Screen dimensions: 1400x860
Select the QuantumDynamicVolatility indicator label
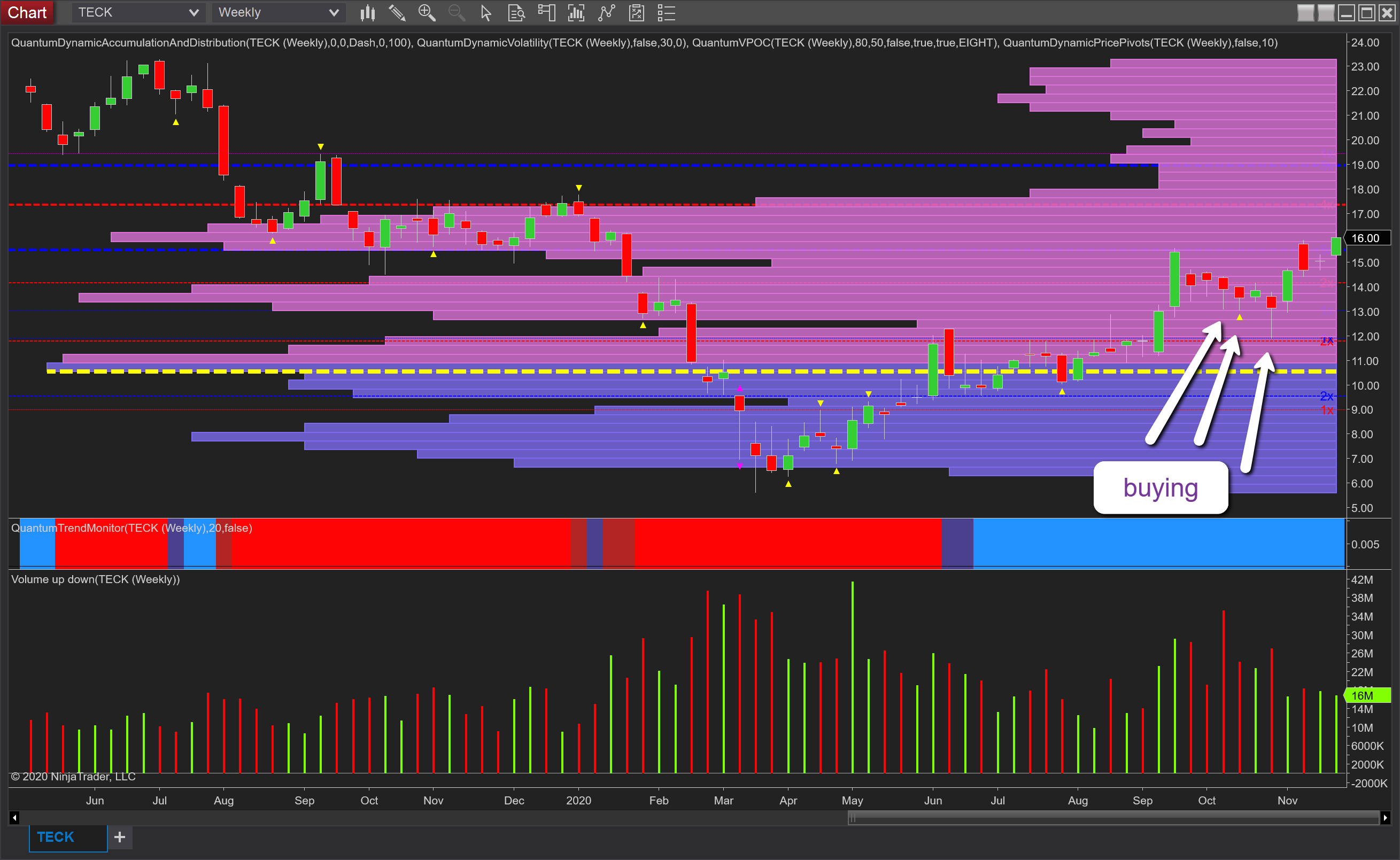tap(552, 43)
